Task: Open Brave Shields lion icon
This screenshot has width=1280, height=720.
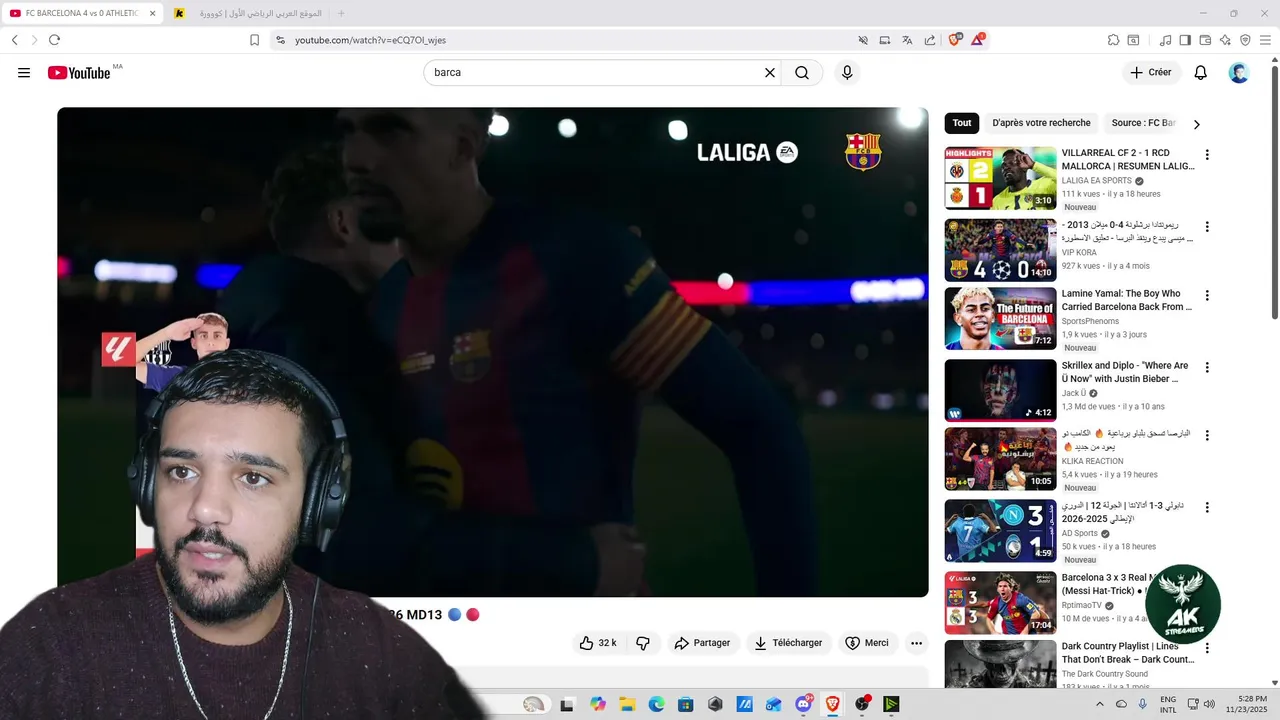Action: click(x=954, y=40)
